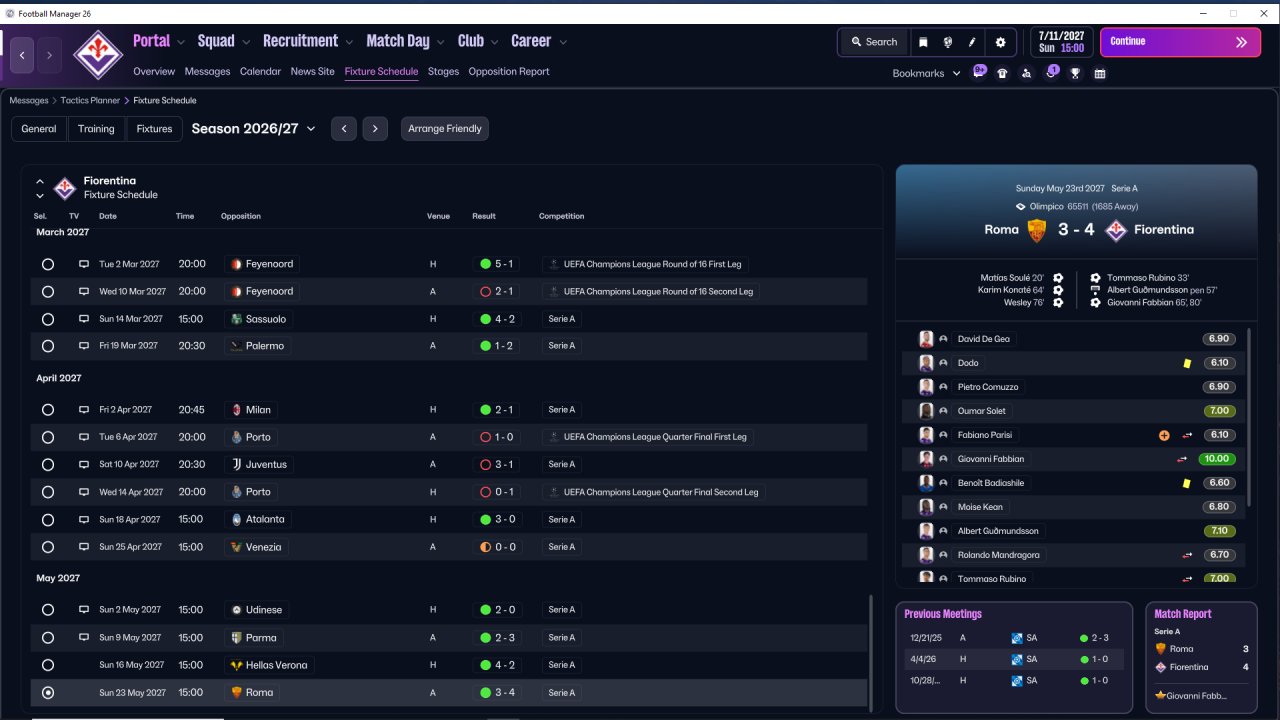This screenshot has height=720, width=1280.
Task: Open the Season 2026/27 dropdown
Action: [254, 129]
